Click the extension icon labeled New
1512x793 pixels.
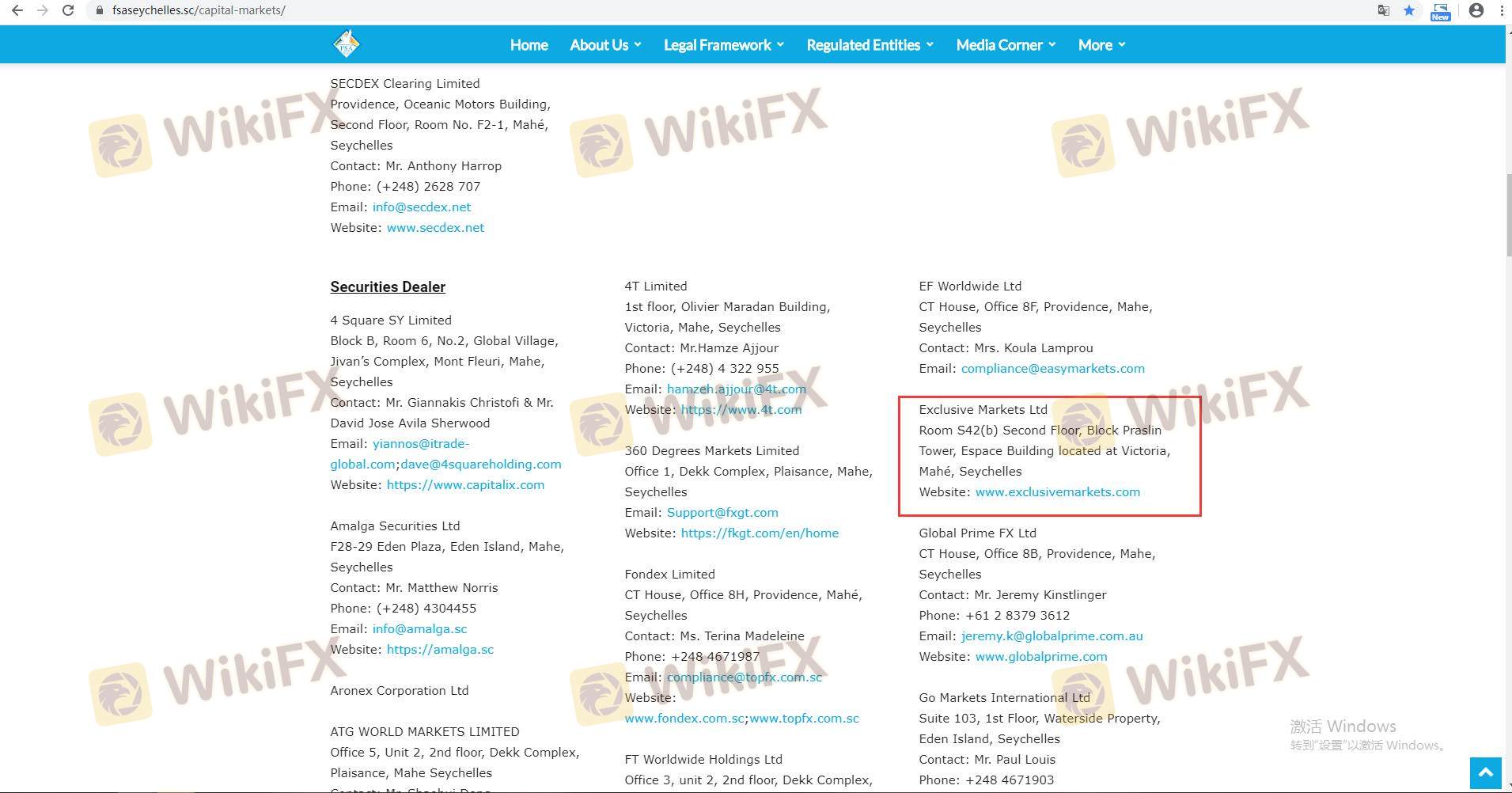[1440, 11]
